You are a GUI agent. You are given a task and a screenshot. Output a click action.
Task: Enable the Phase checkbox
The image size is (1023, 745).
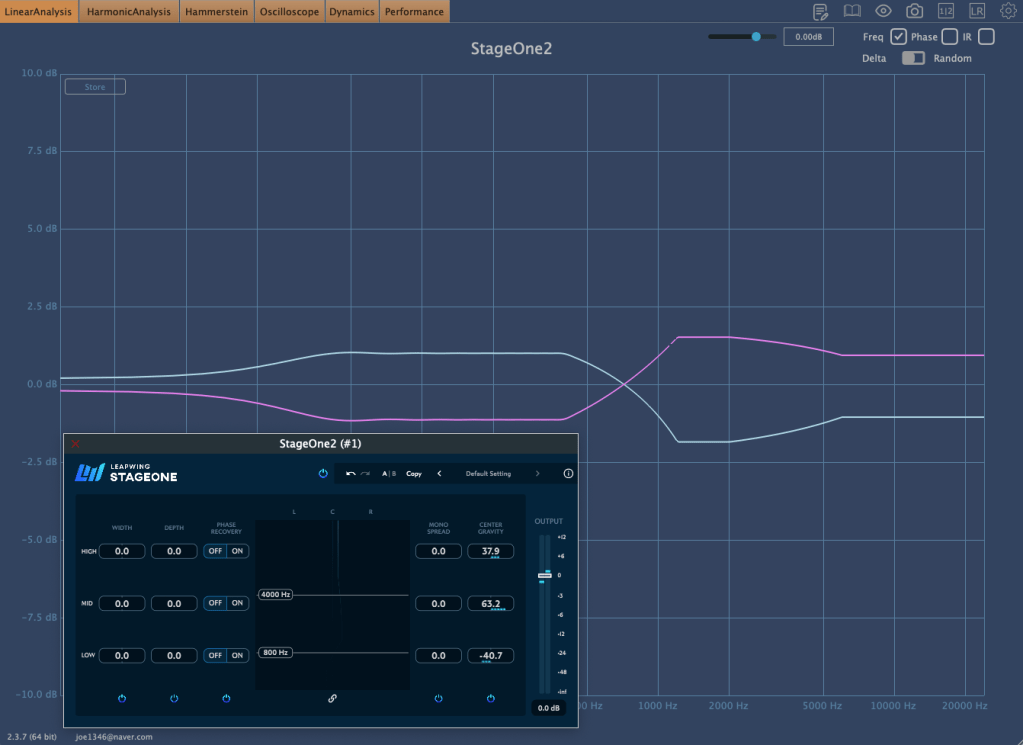point(947,37)
